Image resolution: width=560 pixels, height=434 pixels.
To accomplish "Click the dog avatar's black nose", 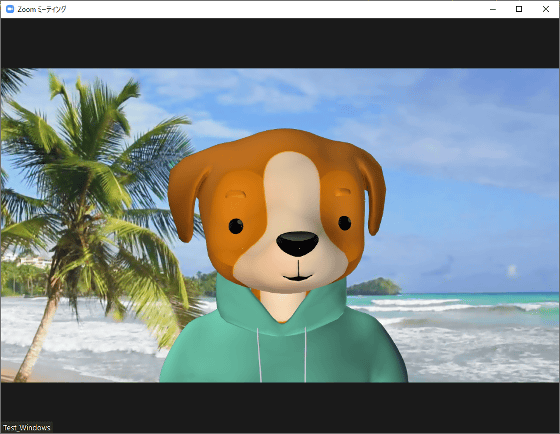I will (x=297, y=244).
